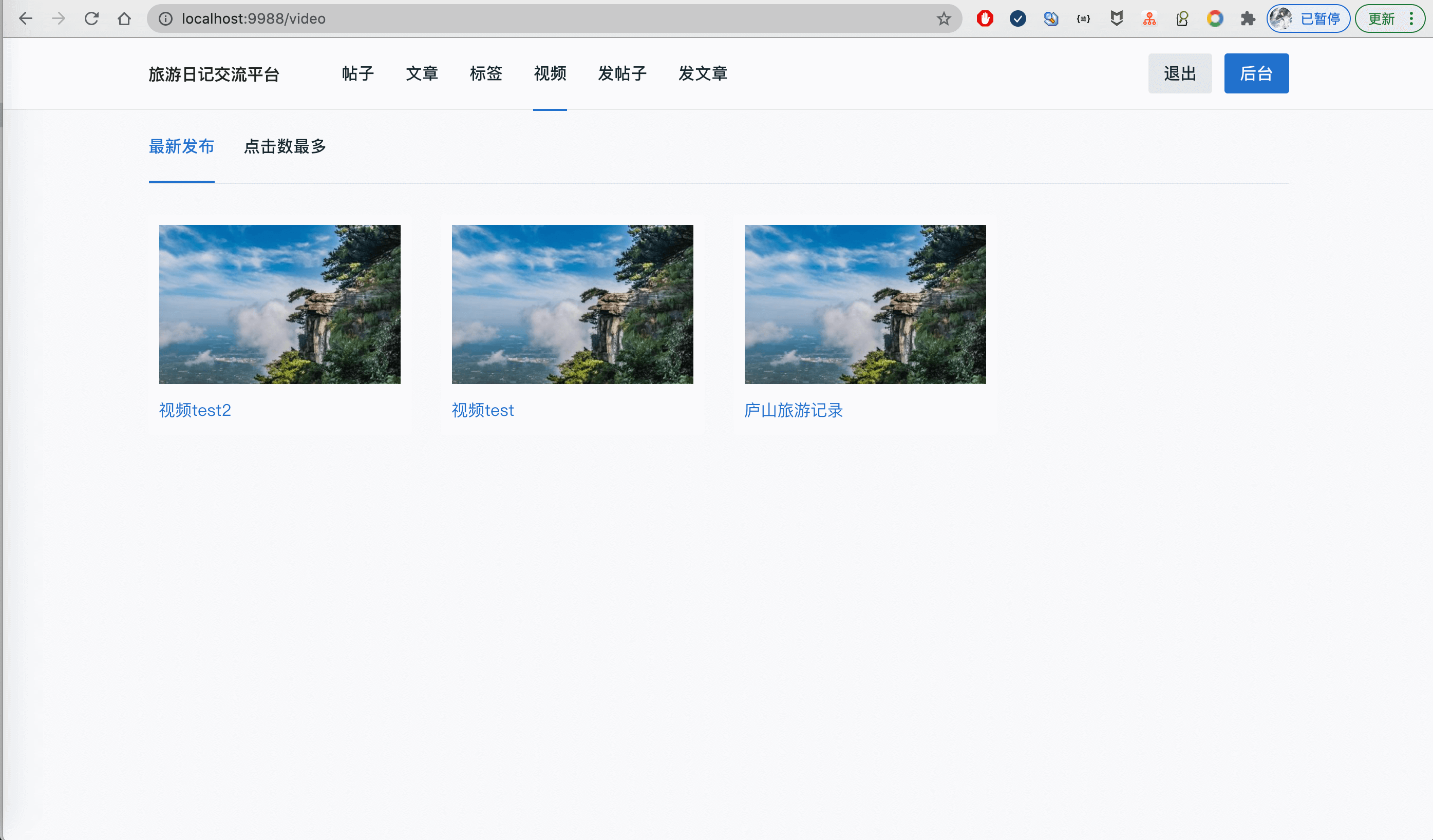Click the 视频test title link
Screen dimensions: 1433x840
click(483, 410)
